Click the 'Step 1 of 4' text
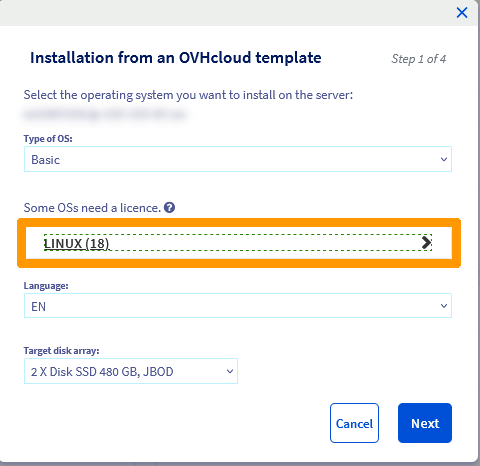 coord(419,59)
